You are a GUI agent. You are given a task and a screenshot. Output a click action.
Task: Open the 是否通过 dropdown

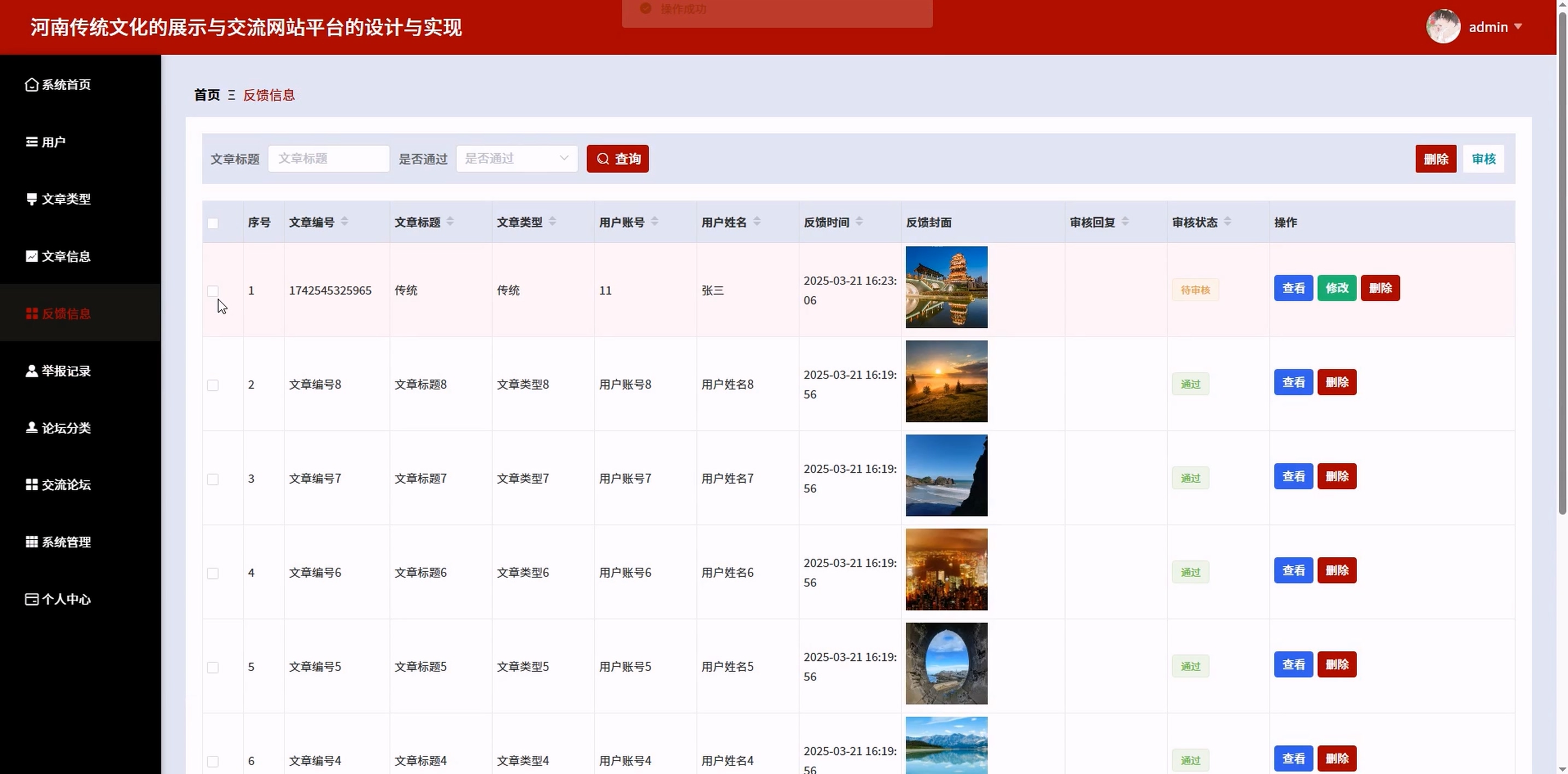tap(516, 159)
